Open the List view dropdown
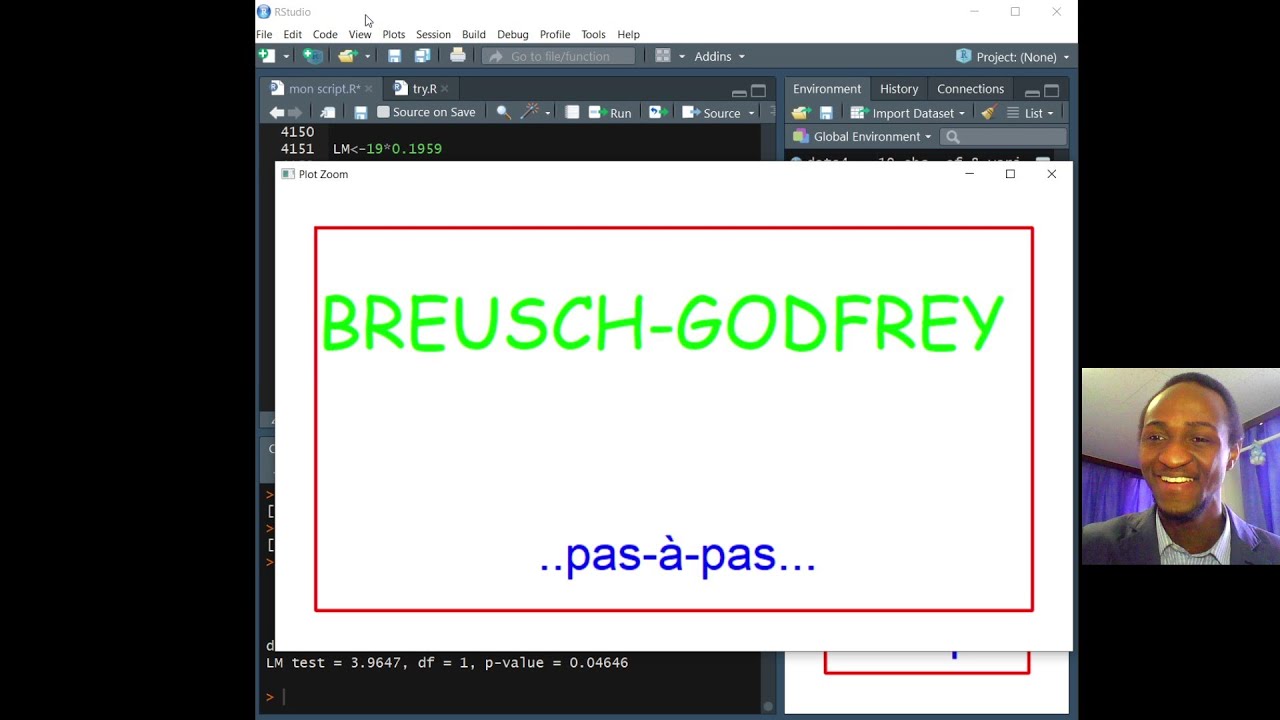Image resolution: width=1280 pixels, height=720 pixels. [1030, 113]
